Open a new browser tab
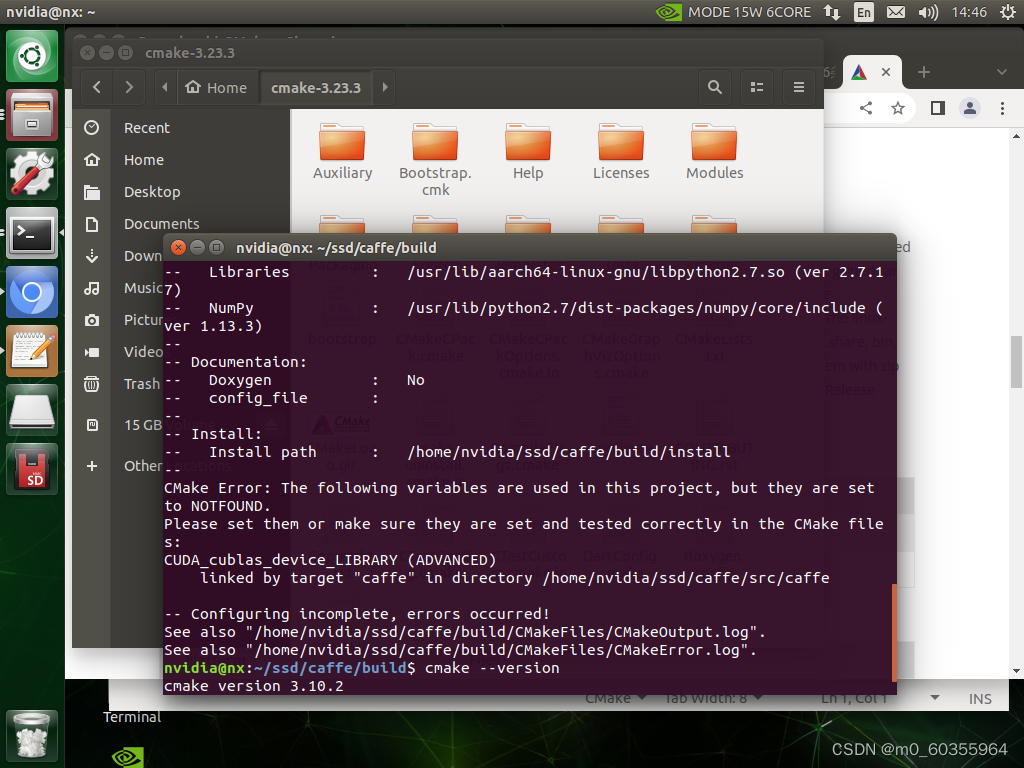1024x768 pixels. [923, 72]
